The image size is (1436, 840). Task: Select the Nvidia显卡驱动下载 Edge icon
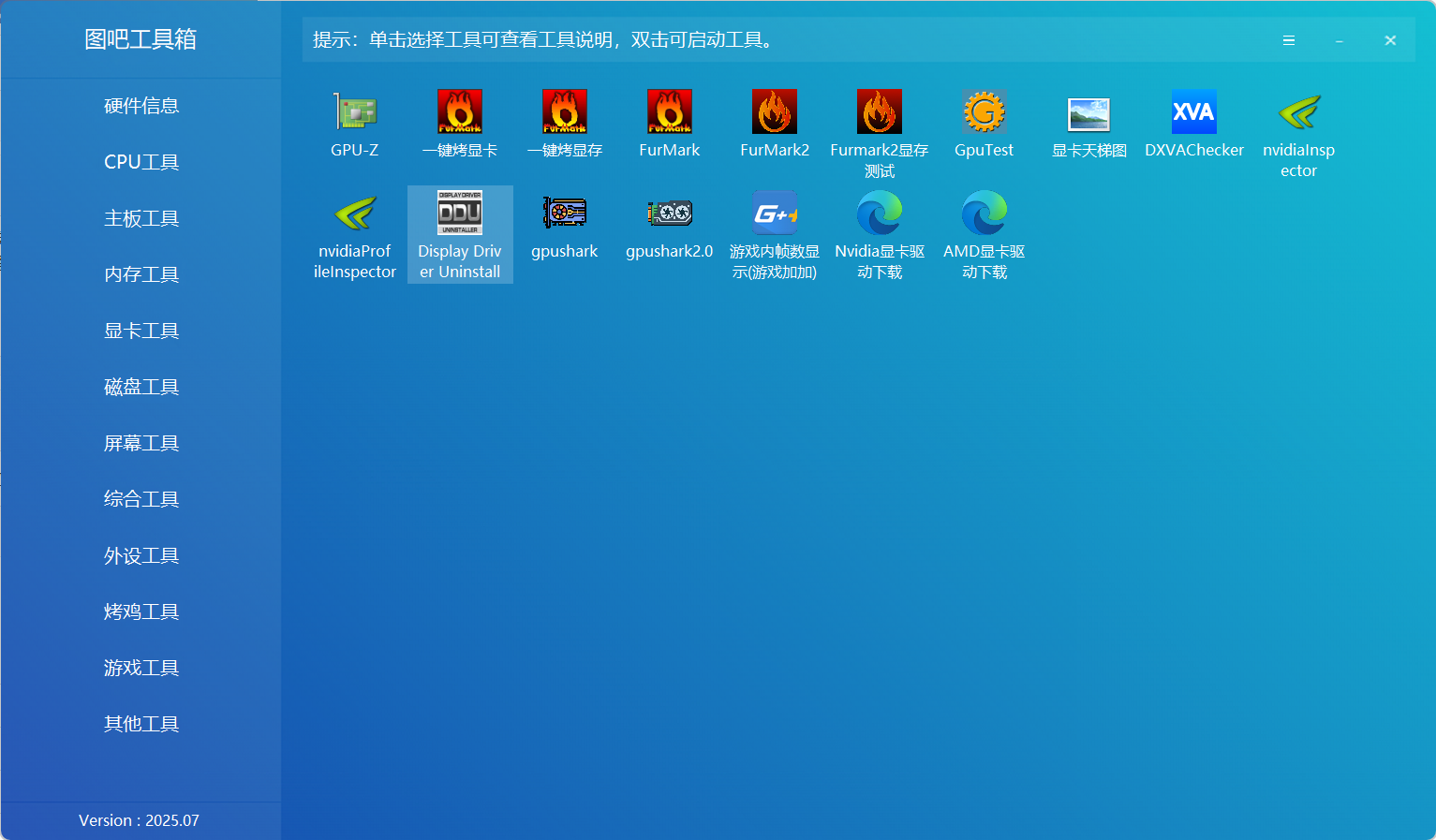click(x=880, y=214)
